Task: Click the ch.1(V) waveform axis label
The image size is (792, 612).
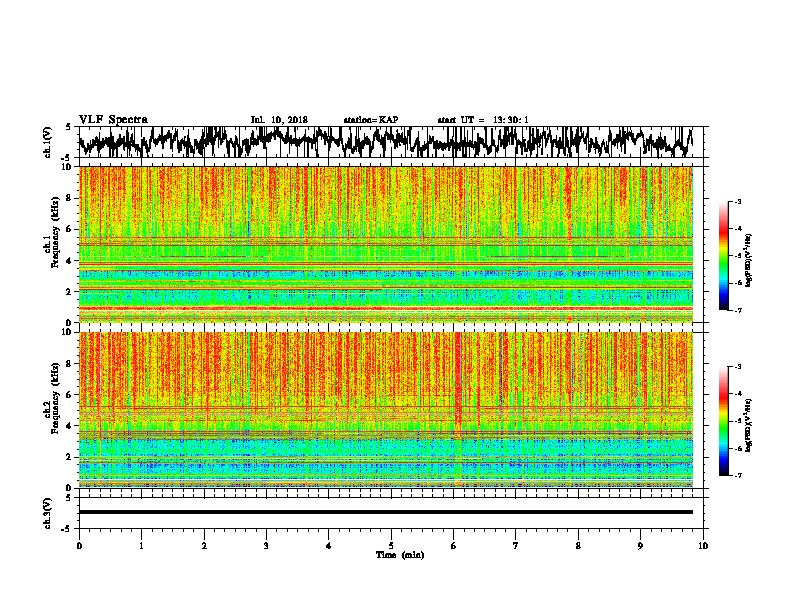Action: pyautogui.click(x=48, y=142)
